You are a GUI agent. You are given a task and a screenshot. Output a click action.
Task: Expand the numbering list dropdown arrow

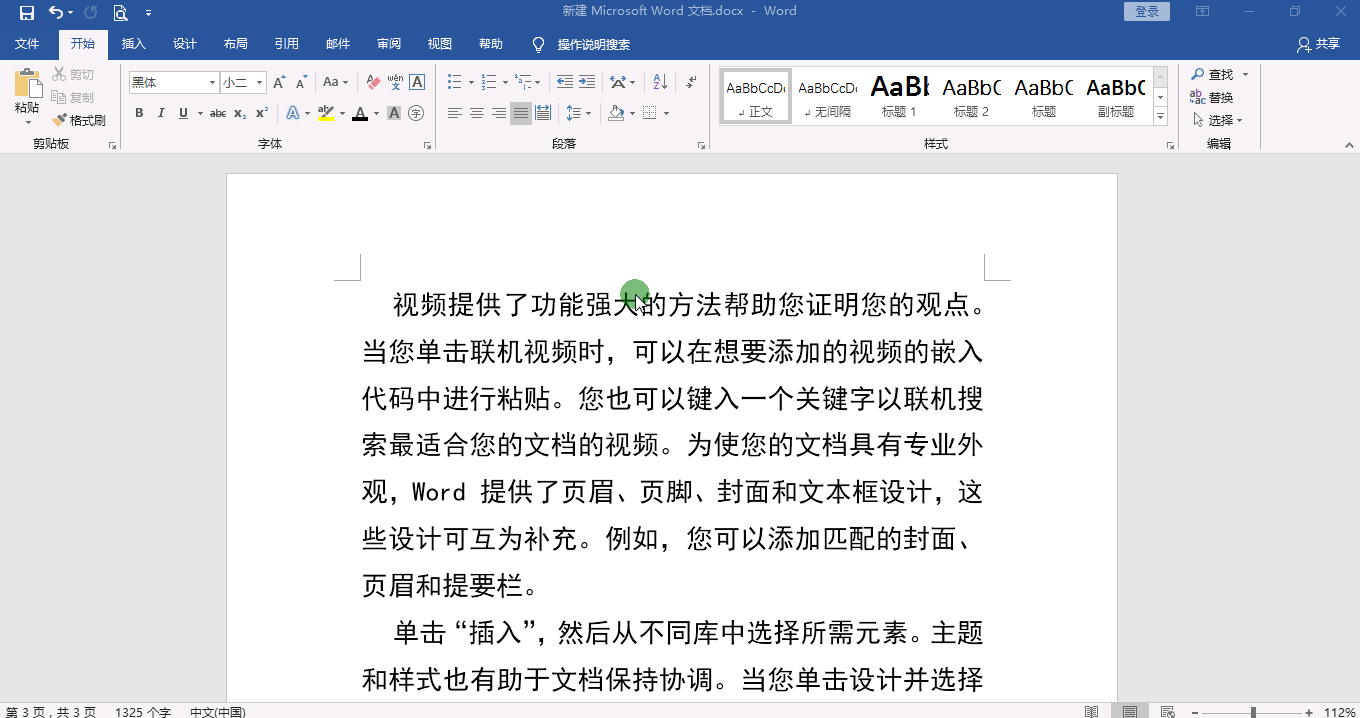tap(505, 82)
